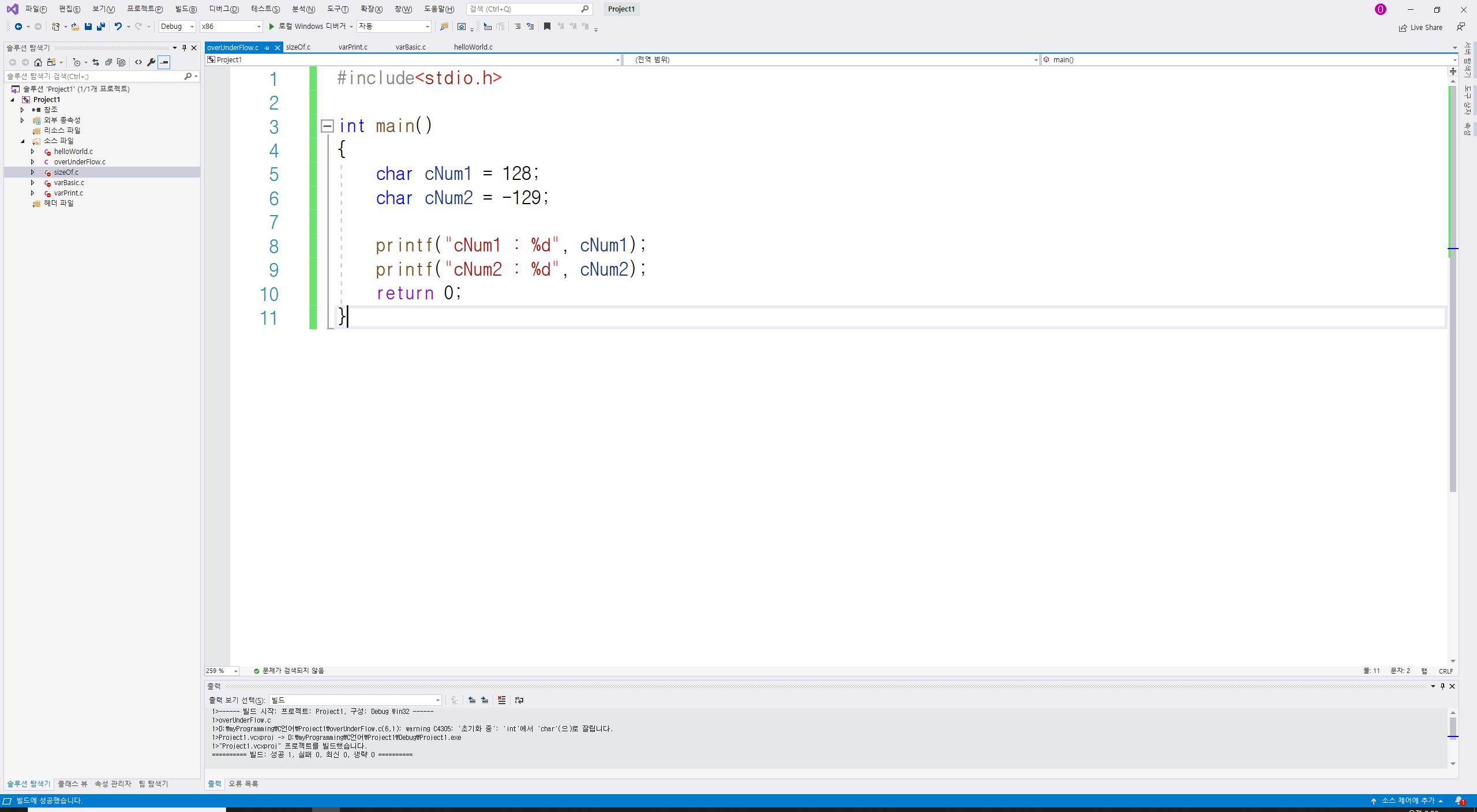
Task: Open Solution Explorer properties wrench icon
Action: pos(151,62)
